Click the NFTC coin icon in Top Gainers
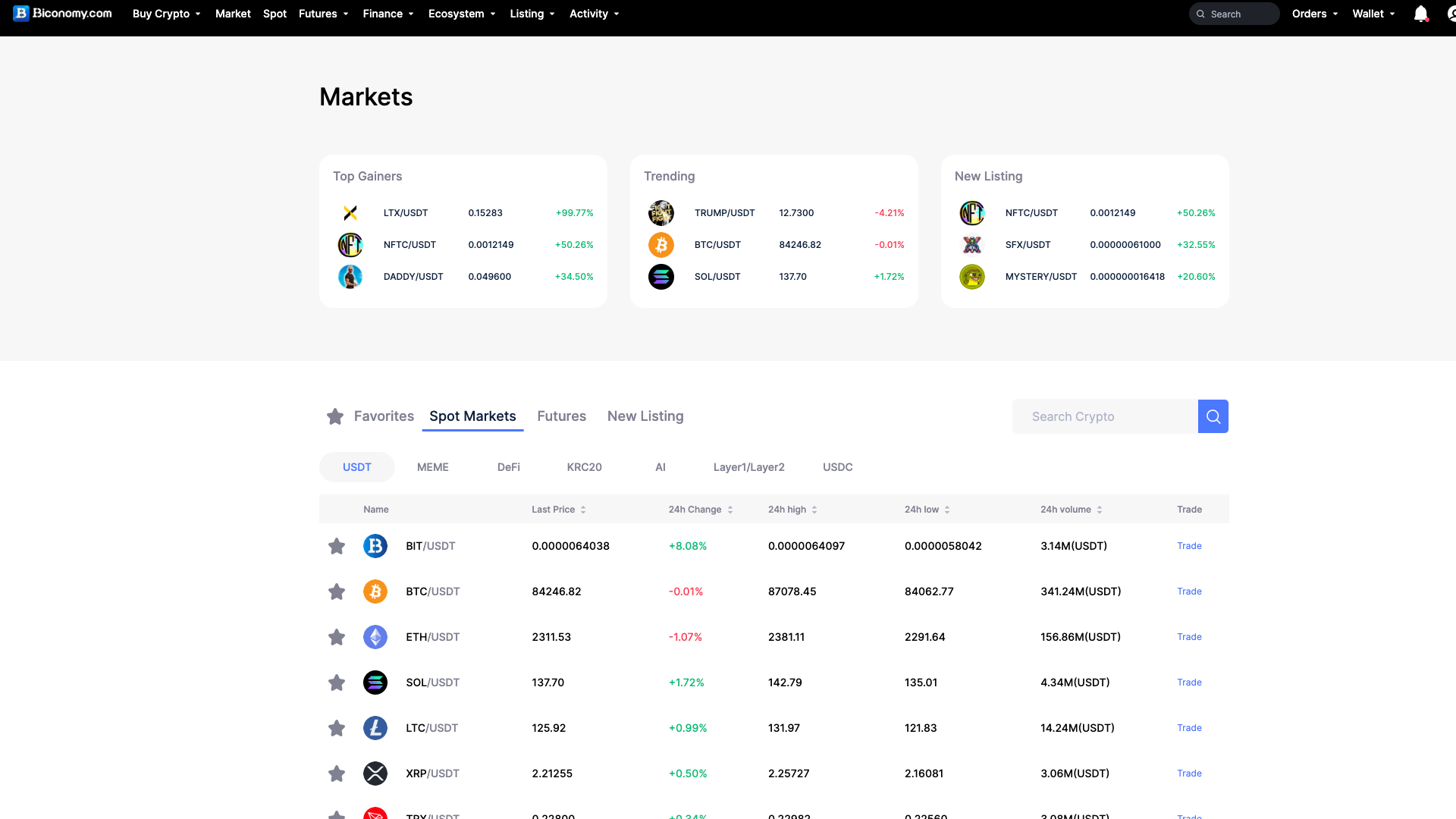This screenshot has height=819, width=1456. [x=350, y=245]
